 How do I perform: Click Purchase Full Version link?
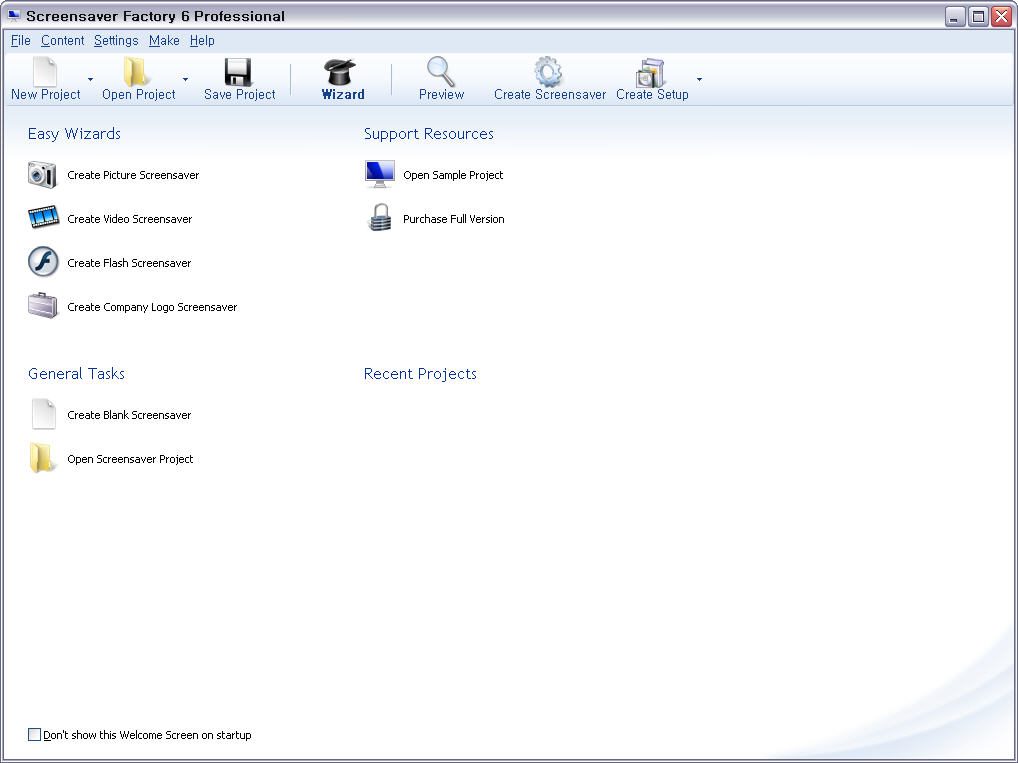pyautogui.click(x=453, y=219)
